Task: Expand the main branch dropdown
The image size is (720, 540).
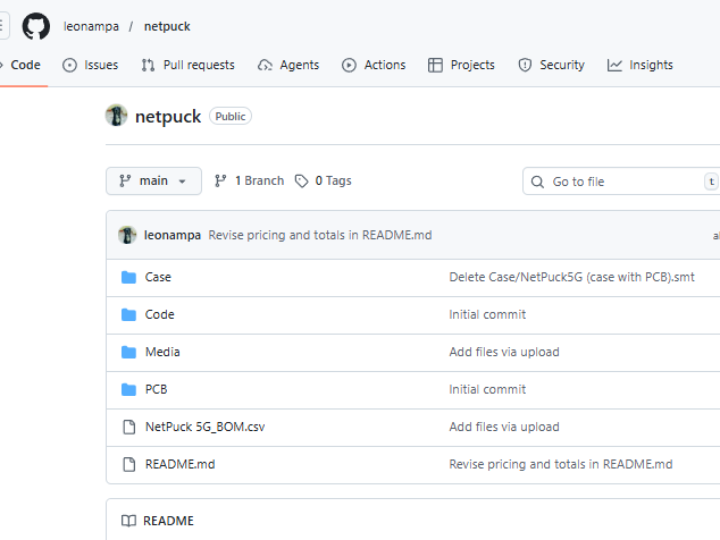Action: coord(153,181)
